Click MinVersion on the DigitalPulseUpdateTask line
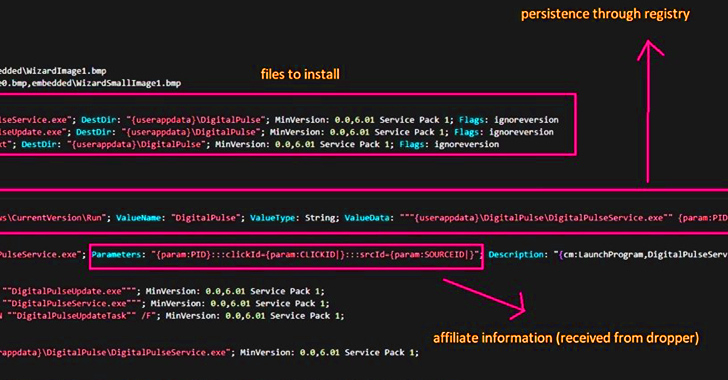This screenshot has height=380, width=728. coord(191,316)
